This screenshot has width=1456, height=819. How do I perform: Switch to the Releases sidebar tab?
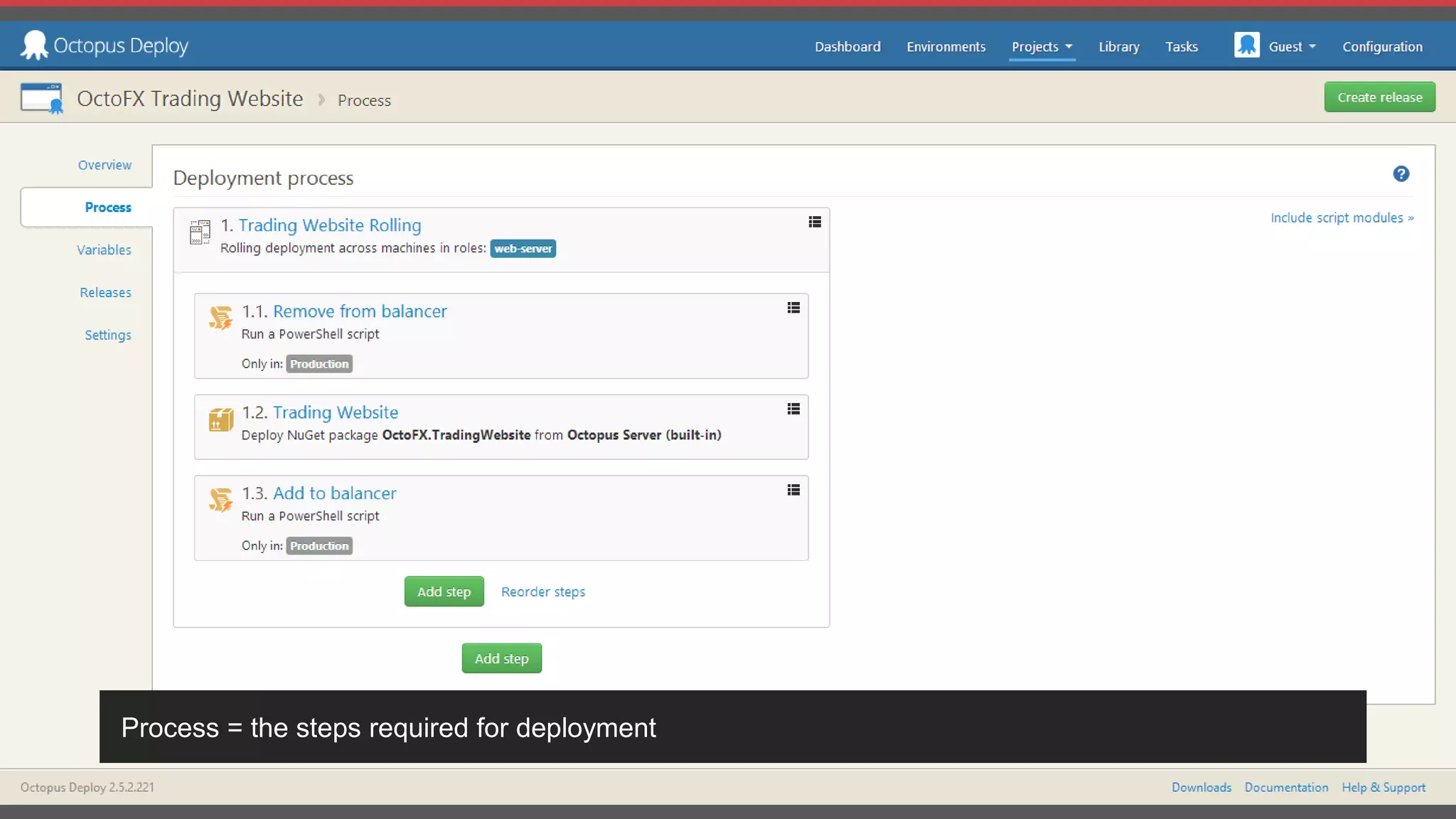coord(105,293)
